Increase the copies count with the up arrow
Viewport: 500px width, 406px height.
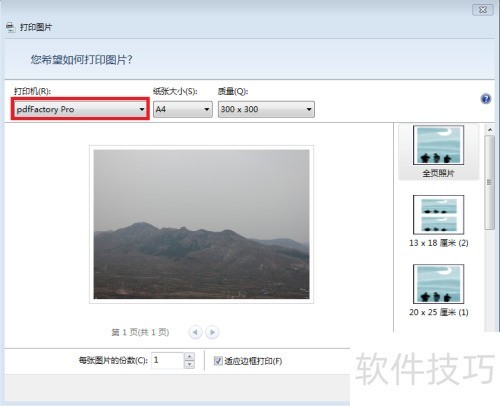(x=189, y=356)
